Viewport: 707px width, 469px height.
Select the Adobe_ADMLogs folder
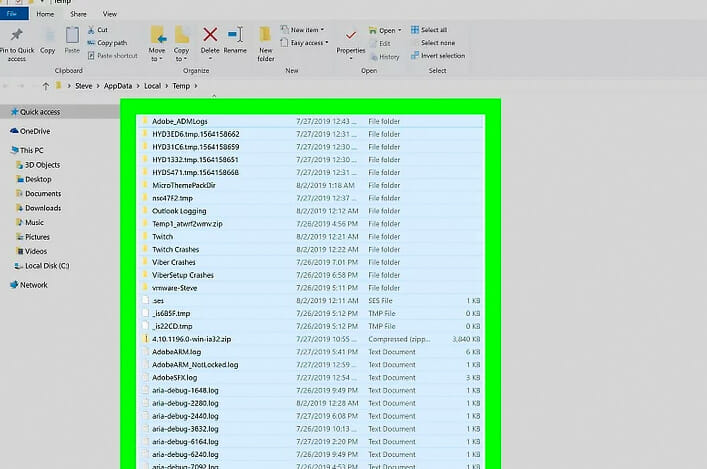coord(310,121)
